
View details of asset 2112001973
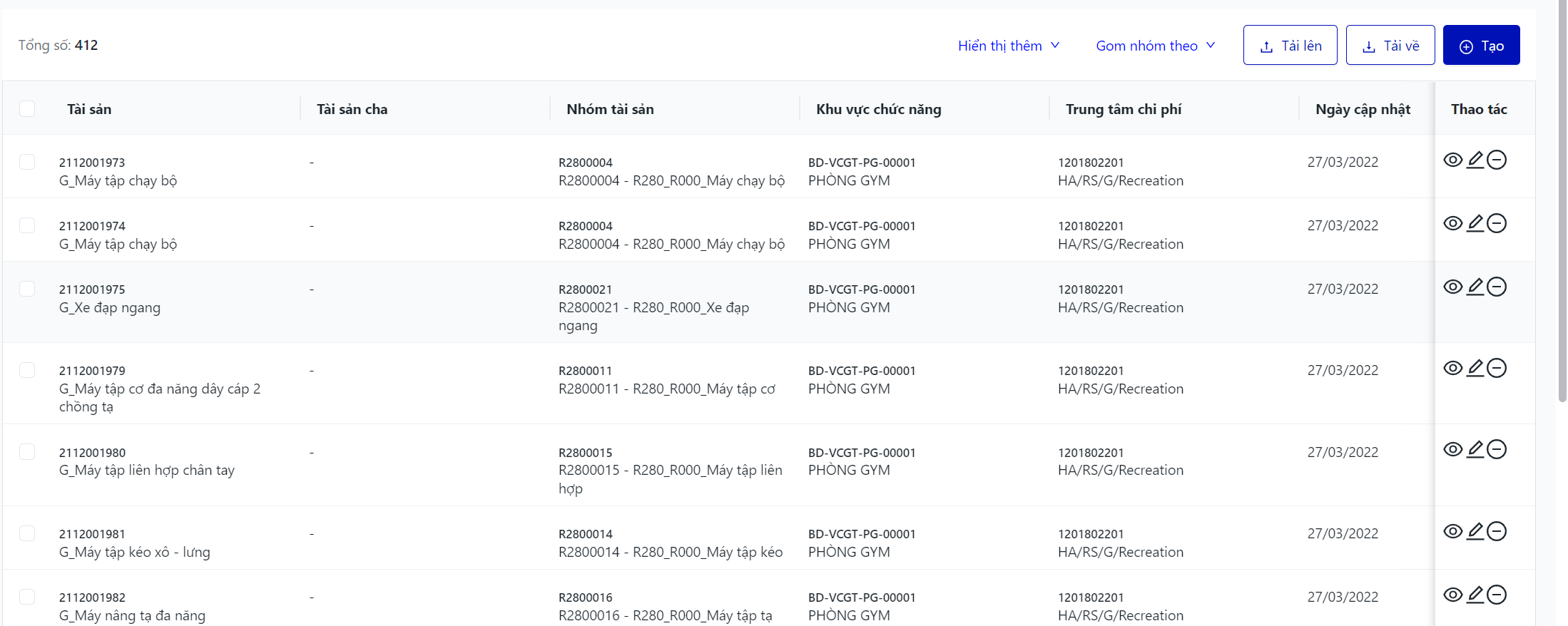tap(1452, 160)
